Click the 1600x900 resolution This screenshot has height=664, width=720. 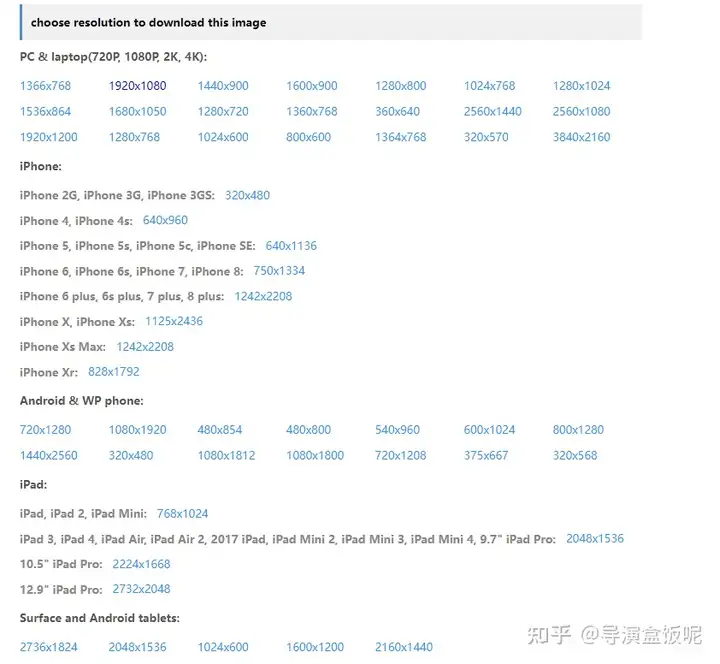click(312, 86)
